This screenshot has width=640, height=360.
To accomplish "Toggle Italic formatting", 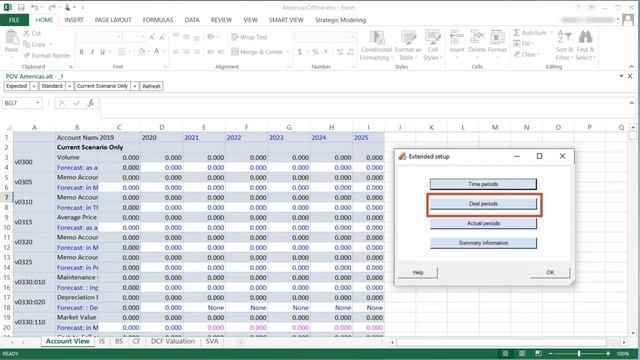I will pos(92,52).
